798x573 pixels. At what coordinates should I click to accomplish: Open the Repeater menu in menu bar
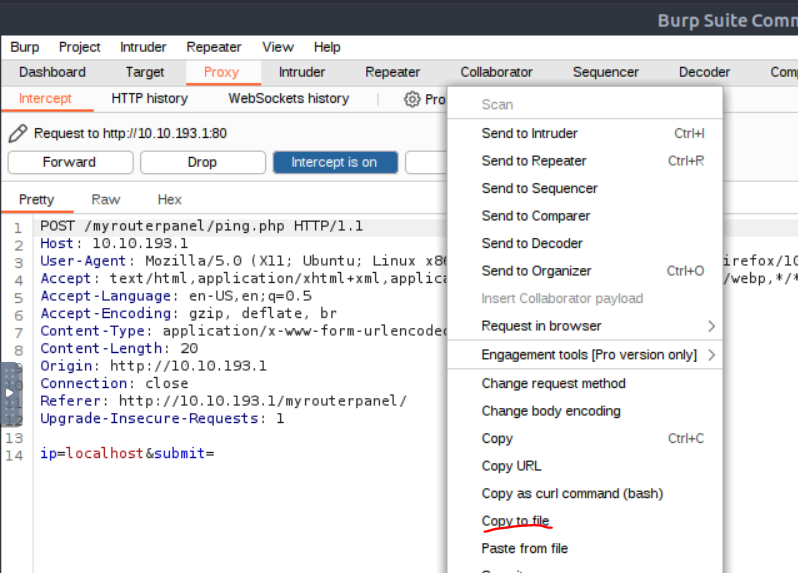[x=214, y=47]
